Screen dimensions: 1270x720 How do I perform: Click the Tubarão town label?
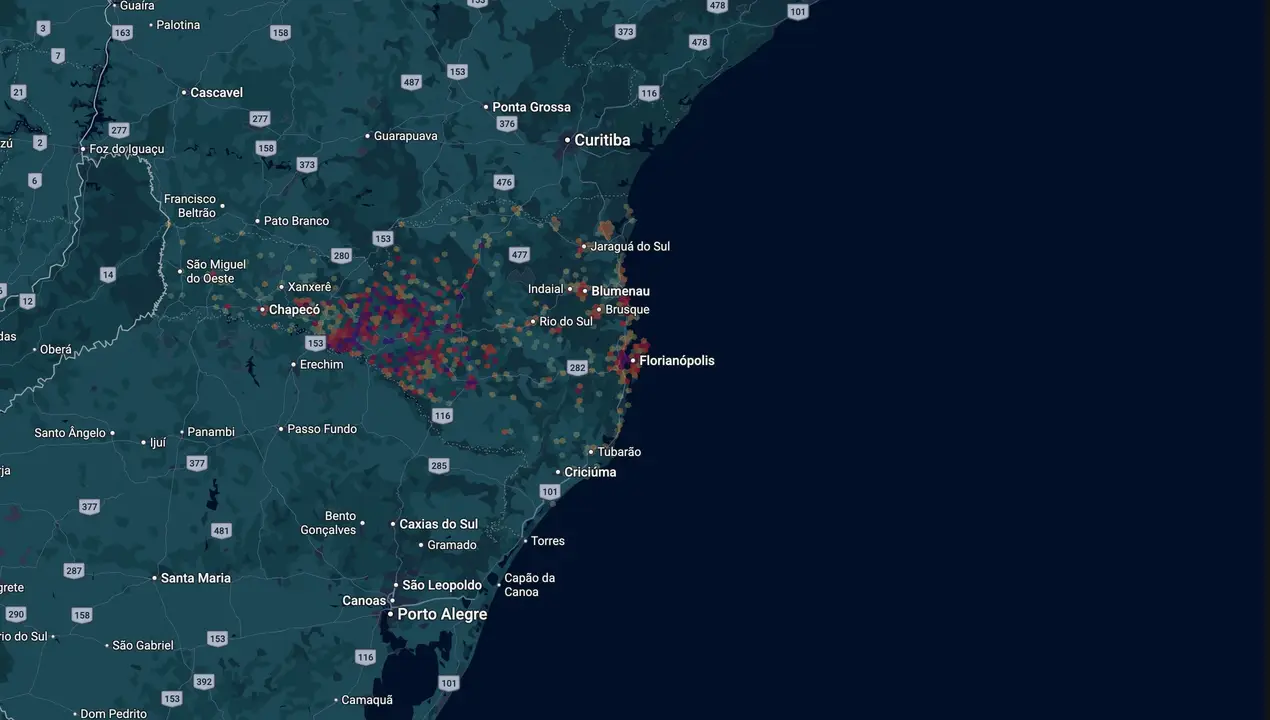619,452
